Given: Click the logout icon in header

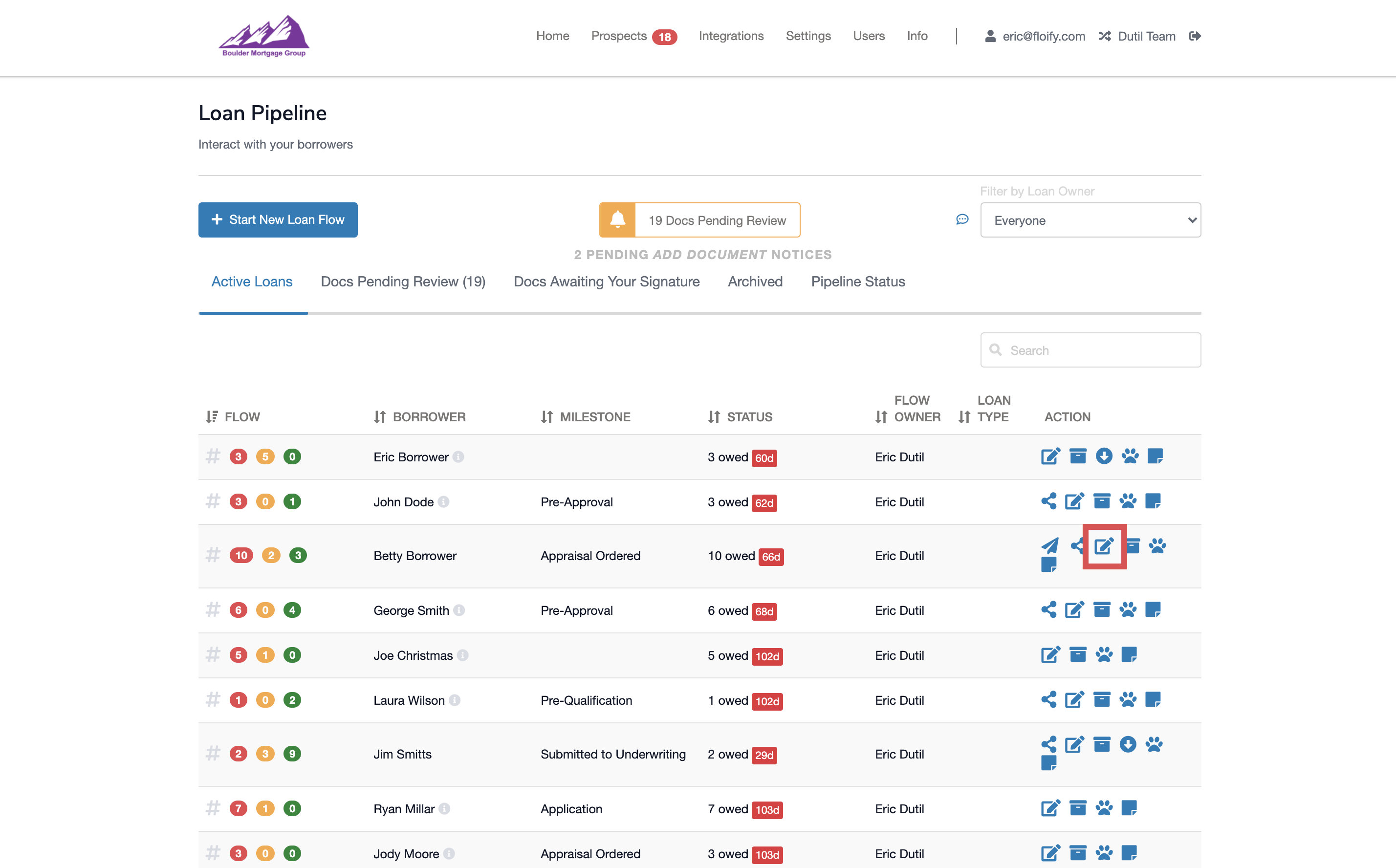Looking at the screenshot, I should (1195, 36).
